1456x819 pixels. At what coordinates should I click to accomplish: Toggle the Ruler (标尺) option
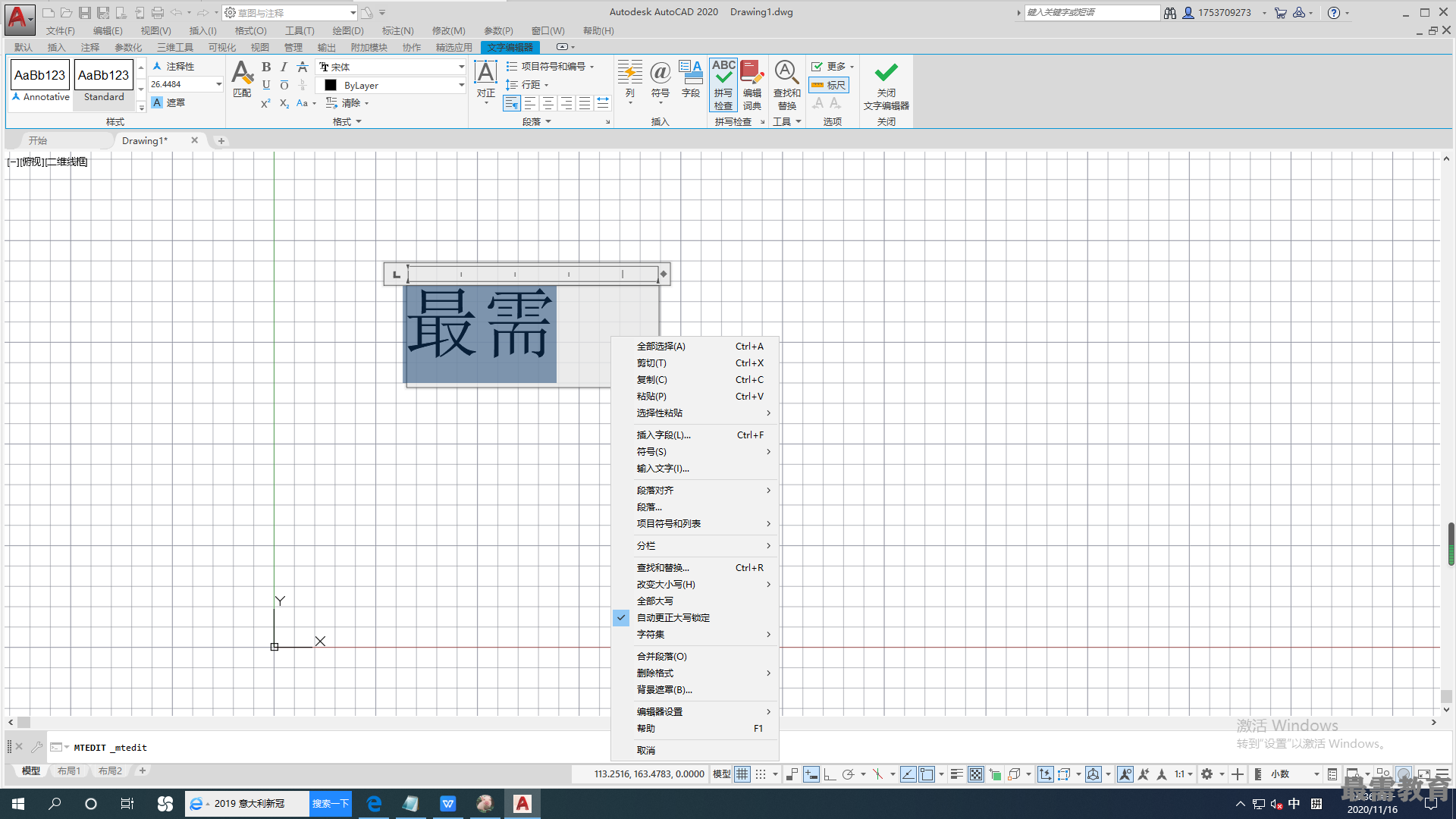pyautogui.click(x=829, y=85)
